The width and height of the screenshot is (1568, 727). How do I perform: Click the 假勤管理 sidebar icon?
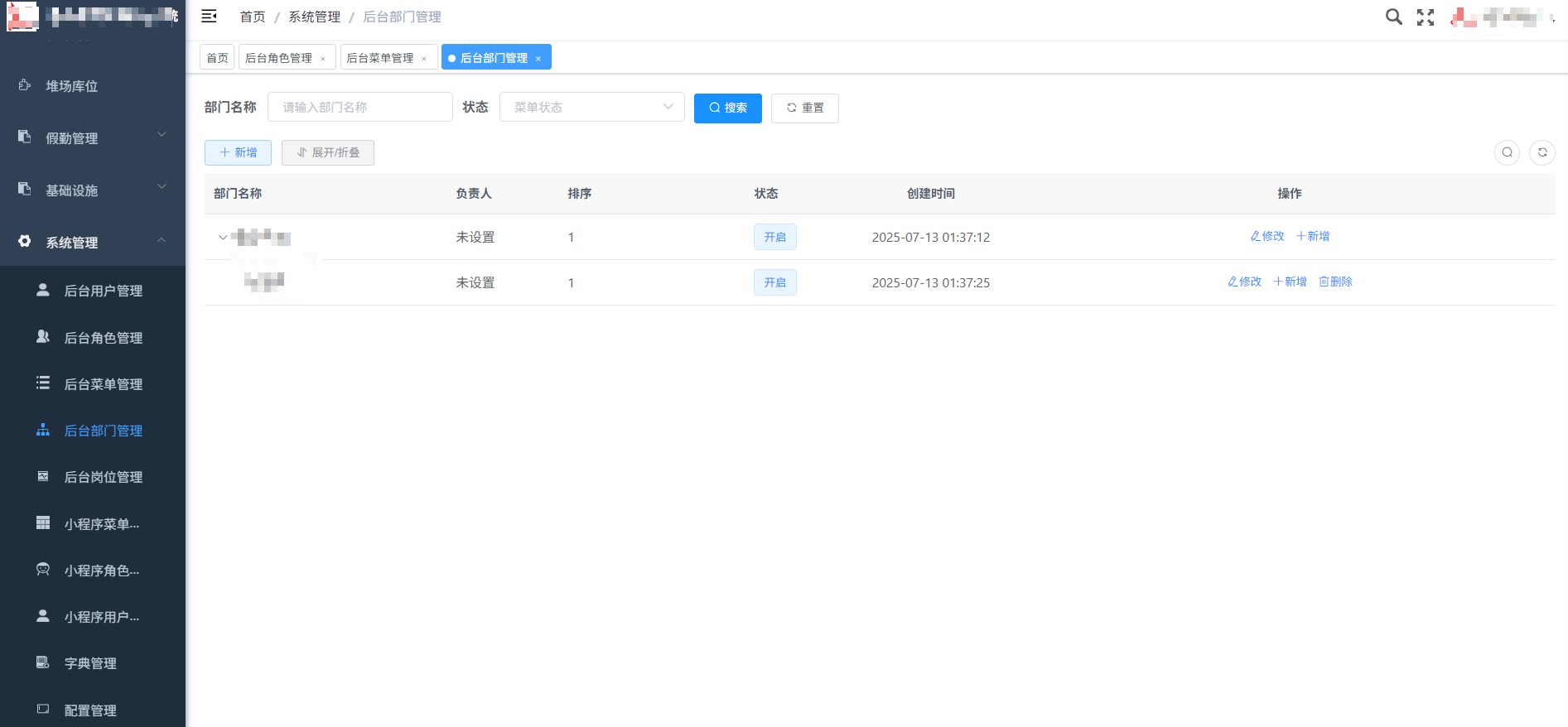[25, 137]
